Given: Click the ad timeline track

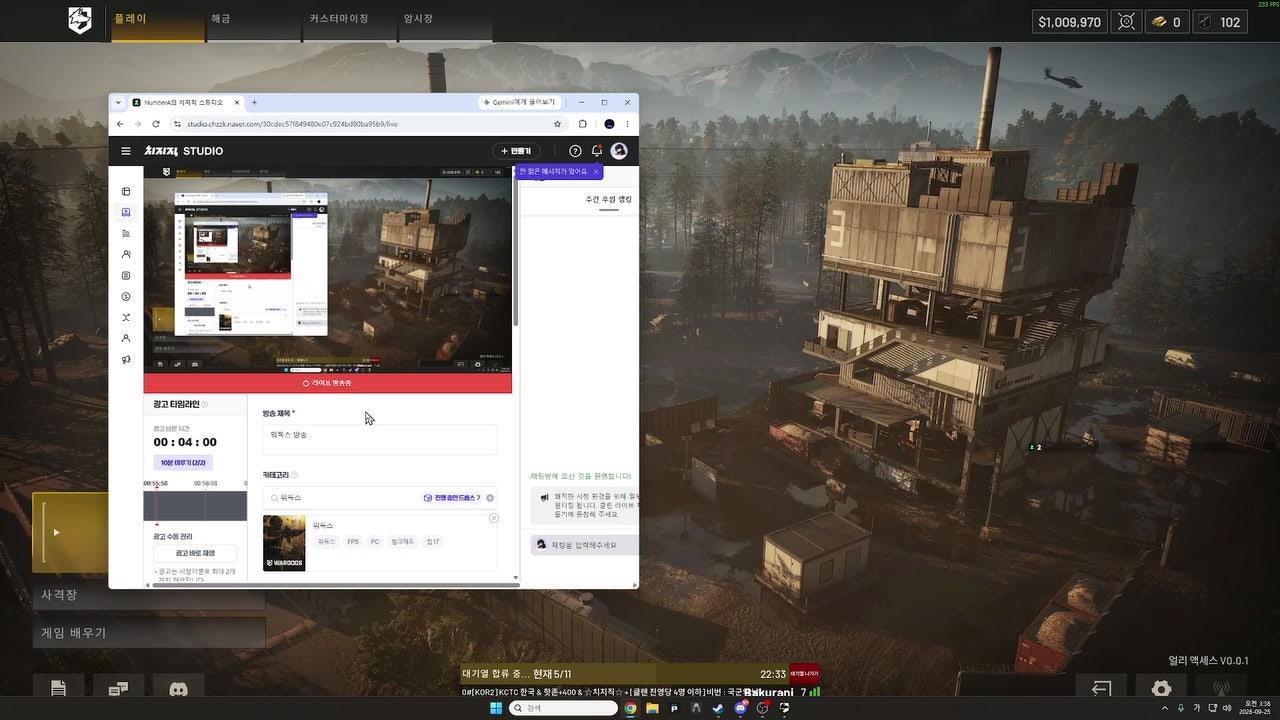Looking at the screenshot, I should (x=195, y=506).
